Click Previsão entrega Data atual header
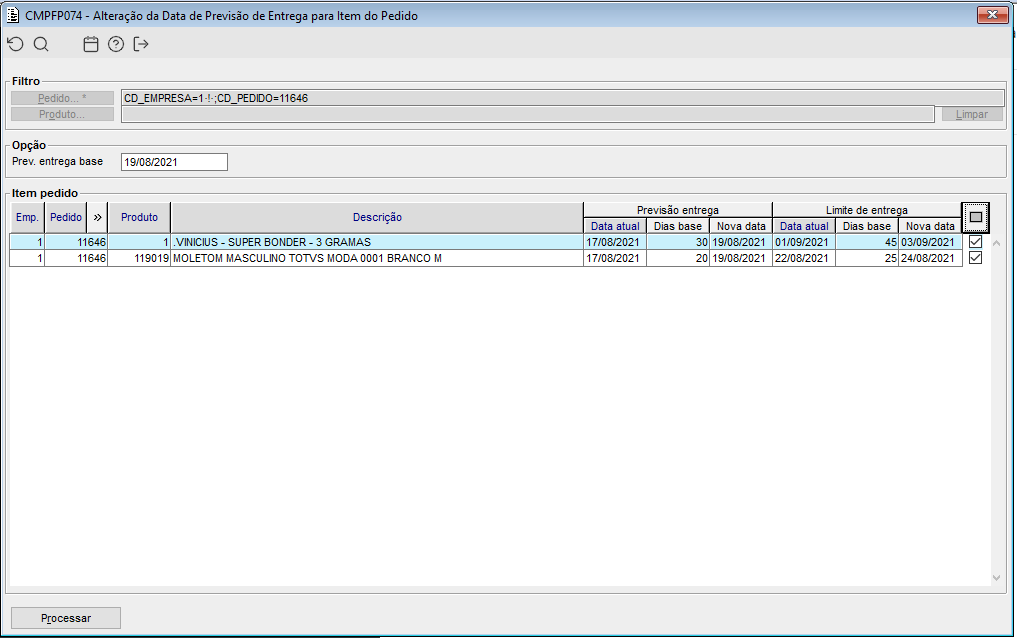The width and height of the screenshot is (1017, 638). (x=615, y=226)
